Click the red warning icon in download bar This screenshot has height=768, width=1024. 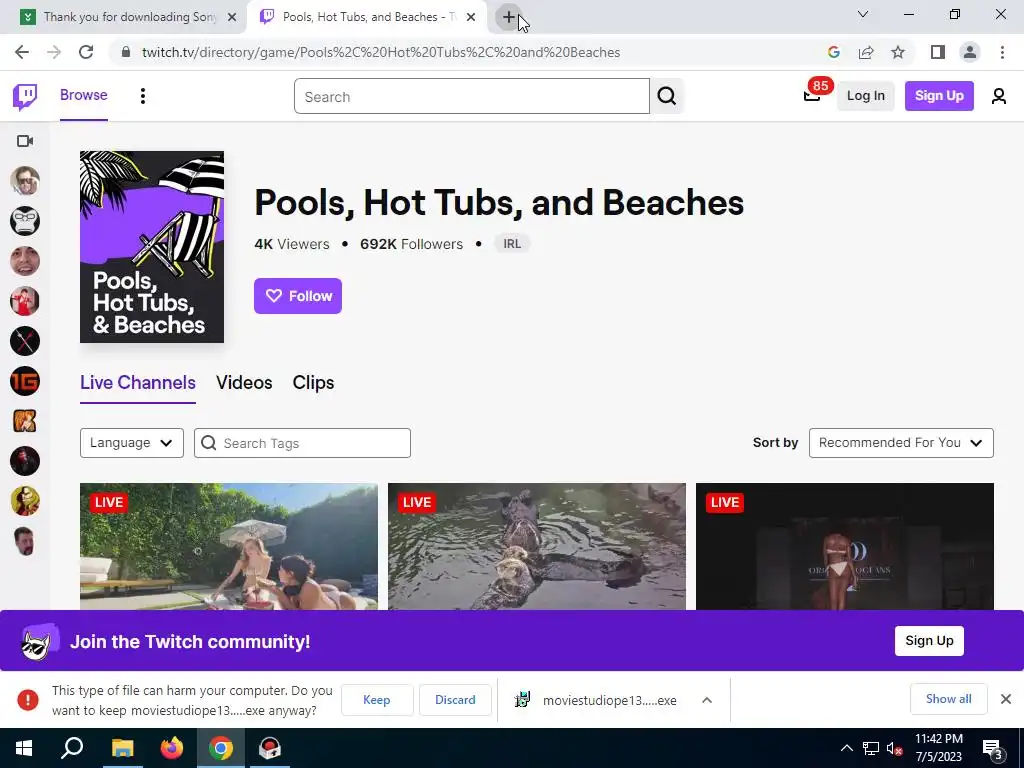[x=27, y=699]
